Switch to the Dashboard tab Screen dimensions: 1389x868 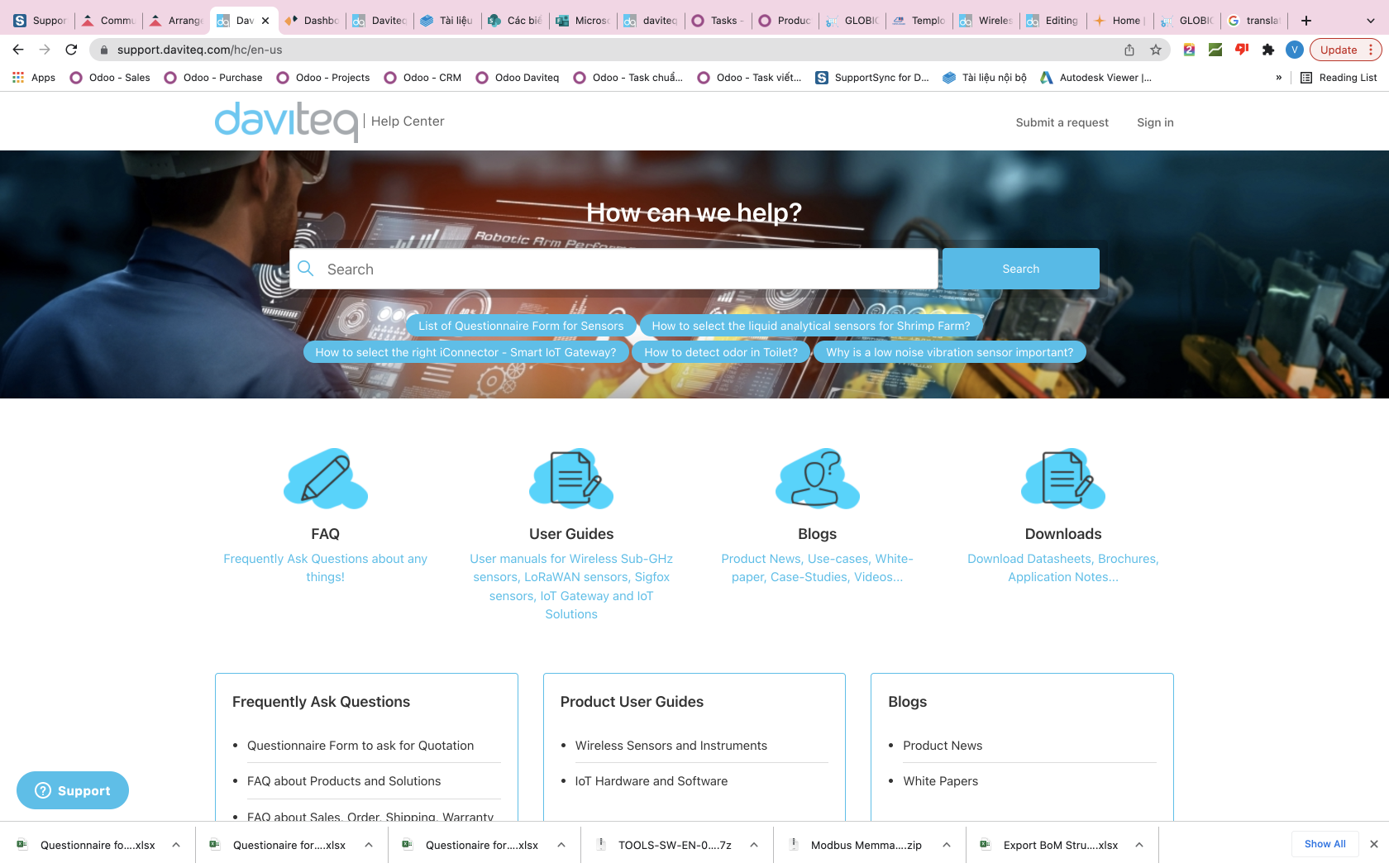[x=312, y=21]
